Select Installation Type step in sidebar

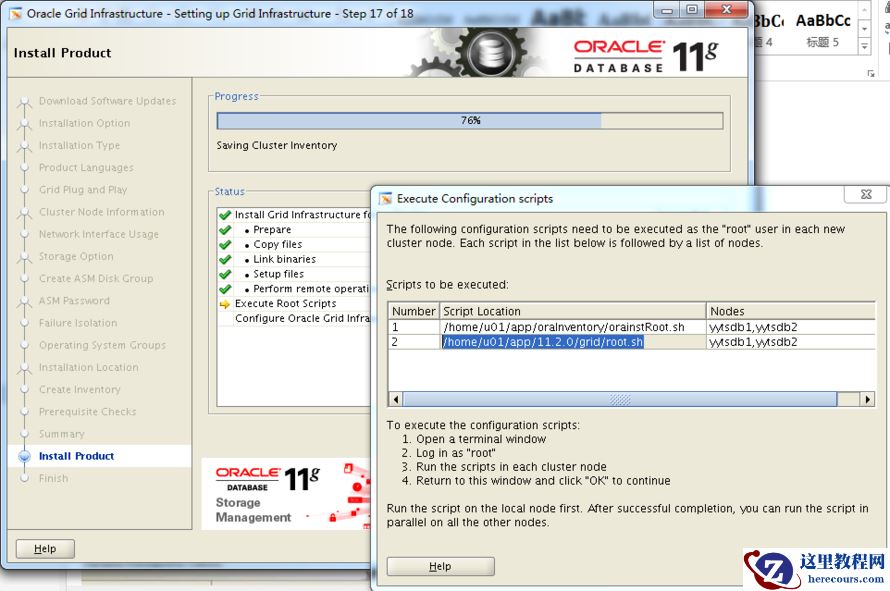click(x=79, y=145)
